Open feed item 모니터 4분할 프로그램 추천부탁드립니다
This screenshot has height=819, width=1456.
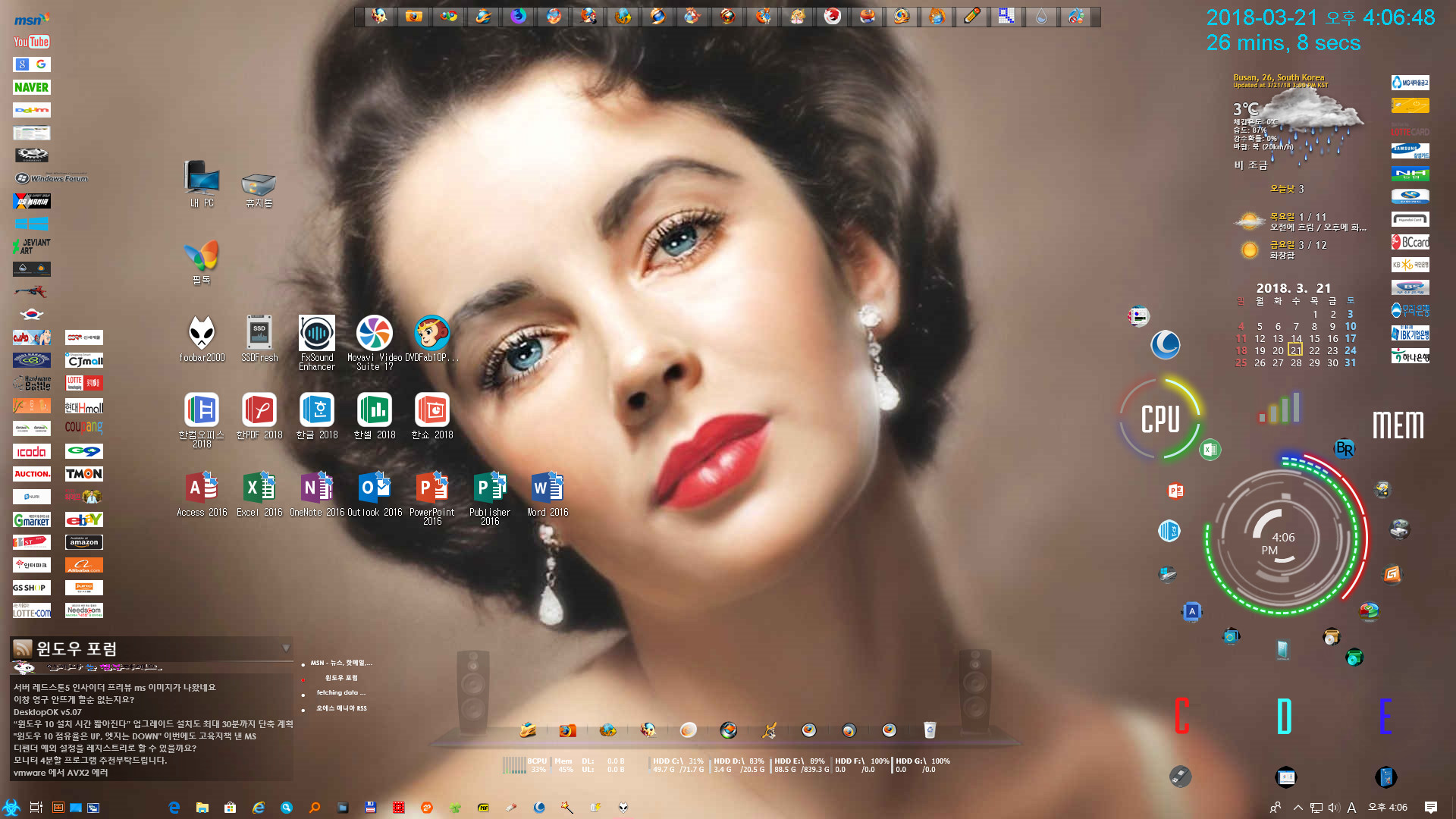point(90,761)
